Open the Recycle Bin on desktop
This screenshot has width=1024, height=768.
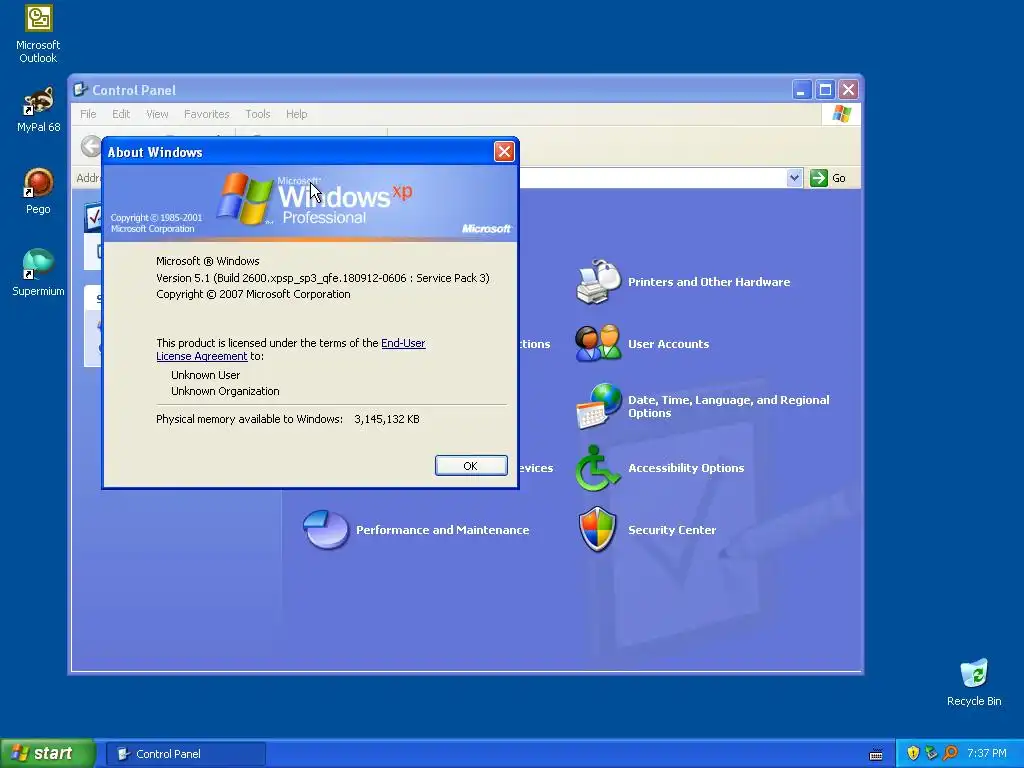click(x=974, y=682)
